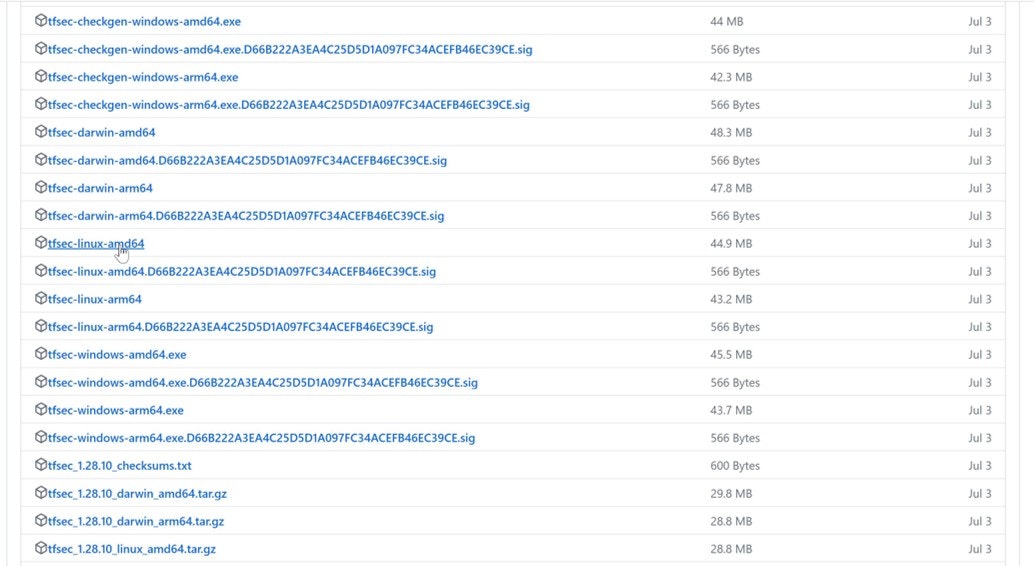Click the 45.5 MB file size
1034x566 pixels.
pyautogui.click(x=731, y=354)
